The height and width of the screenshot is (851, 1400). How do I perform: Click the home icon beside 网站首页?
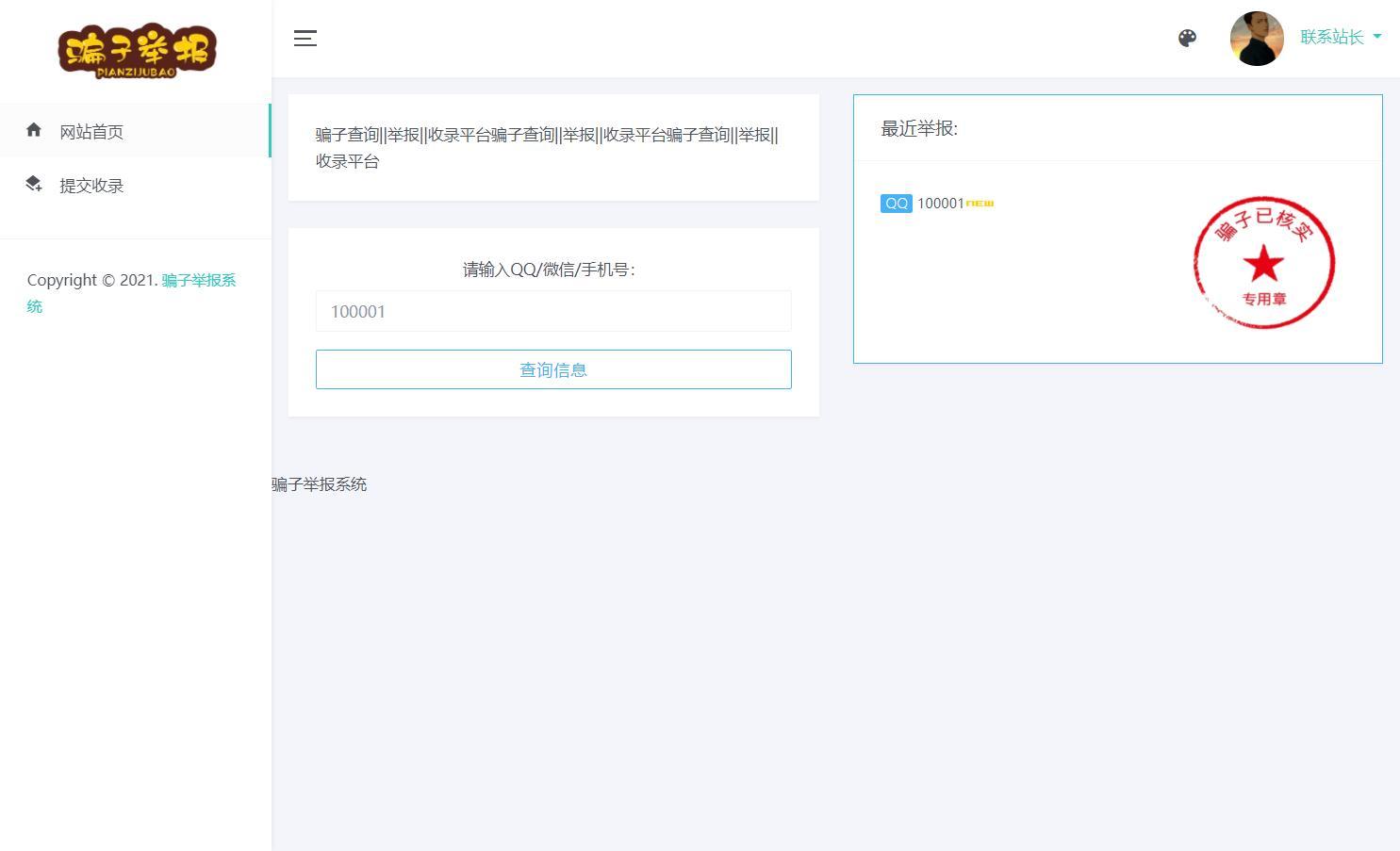pos(34,130)
